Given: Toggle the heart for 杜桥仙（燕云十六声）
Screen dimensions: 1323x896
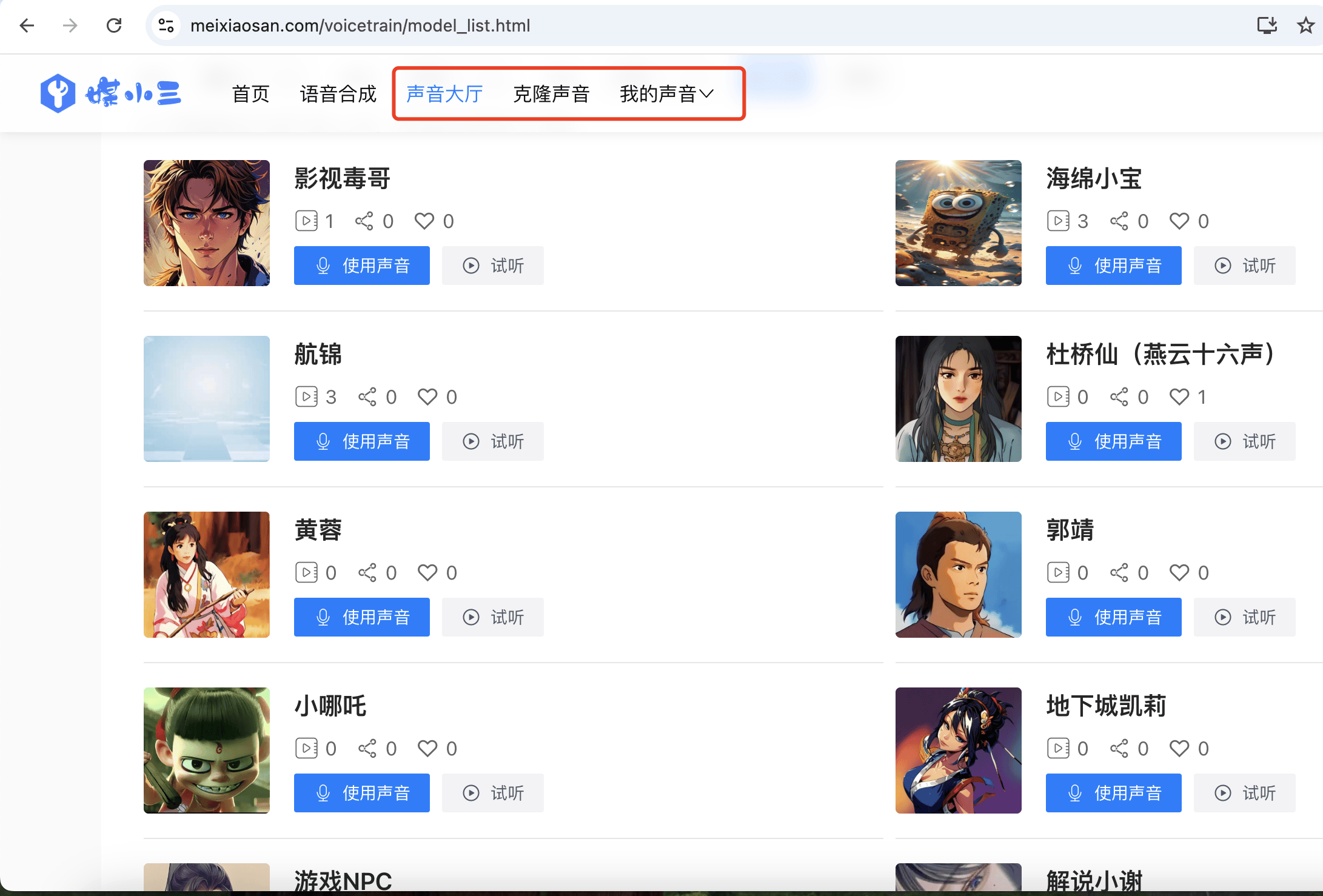Looking at the screenshot, I should pyautogui.click(x=1179, y=397).
